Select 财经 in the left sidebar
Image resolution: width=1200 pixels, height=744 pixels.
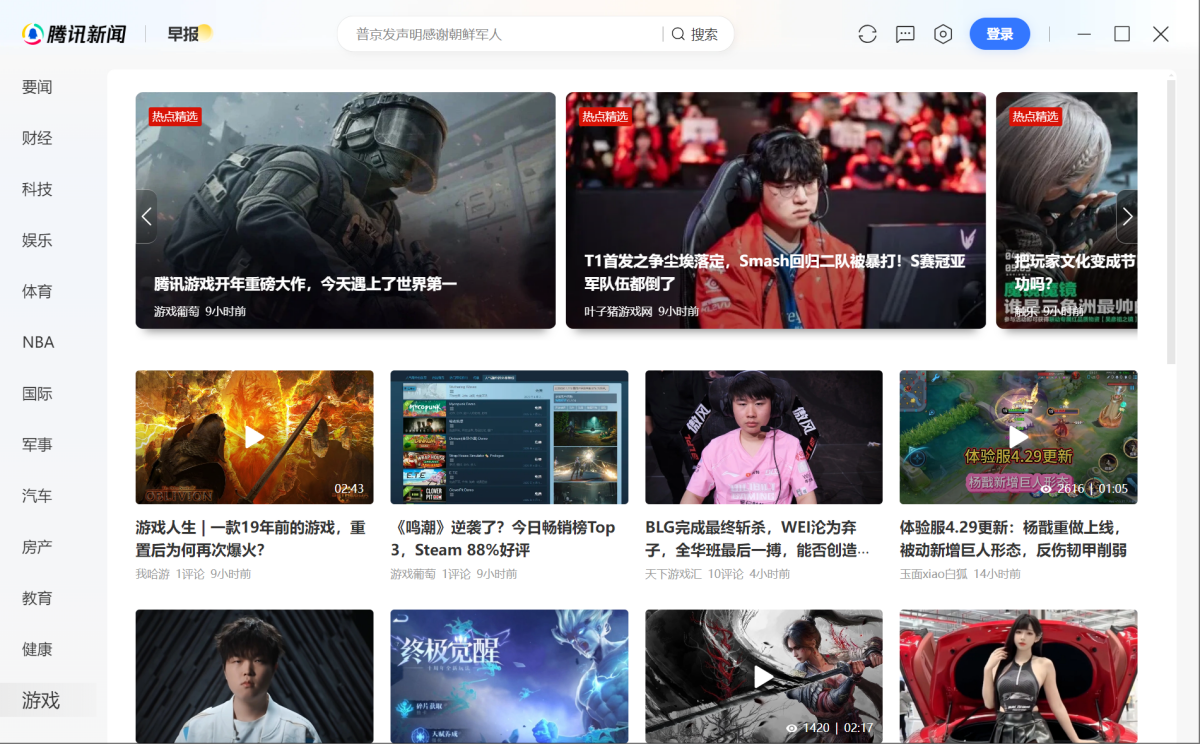(x=37, y=138)
